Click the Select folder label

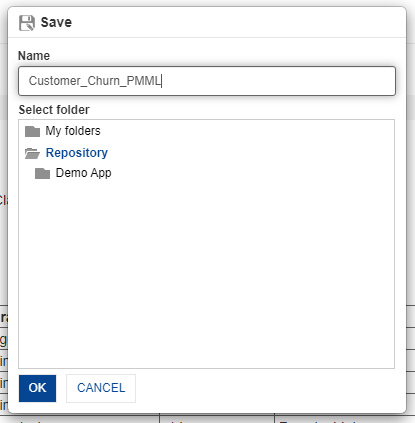tap(54, 110)
